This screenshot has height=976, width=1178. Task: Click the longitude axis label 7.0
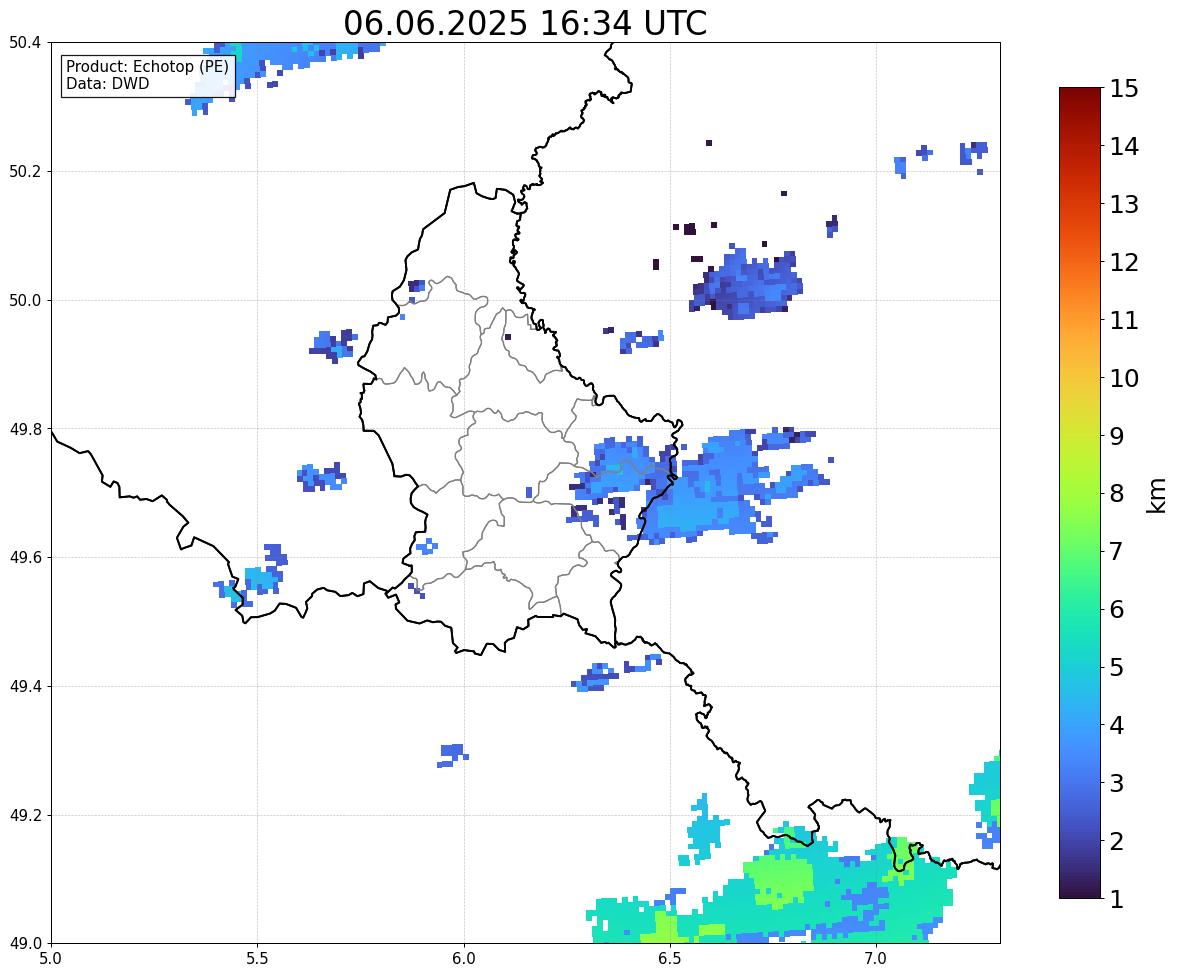point(876,959)
